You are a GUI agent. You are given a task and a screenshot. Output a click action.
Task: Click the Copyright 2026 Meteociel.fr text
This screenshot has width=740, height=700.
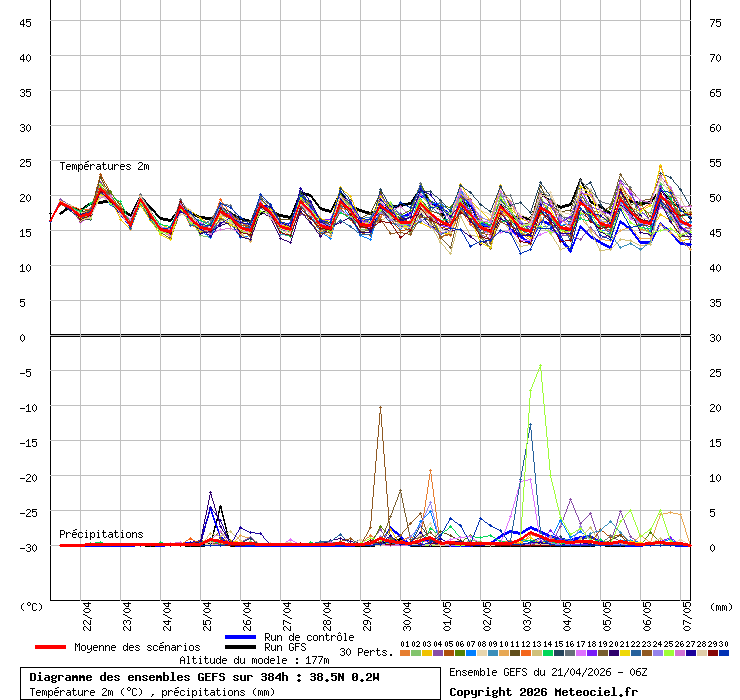point(542,692)
